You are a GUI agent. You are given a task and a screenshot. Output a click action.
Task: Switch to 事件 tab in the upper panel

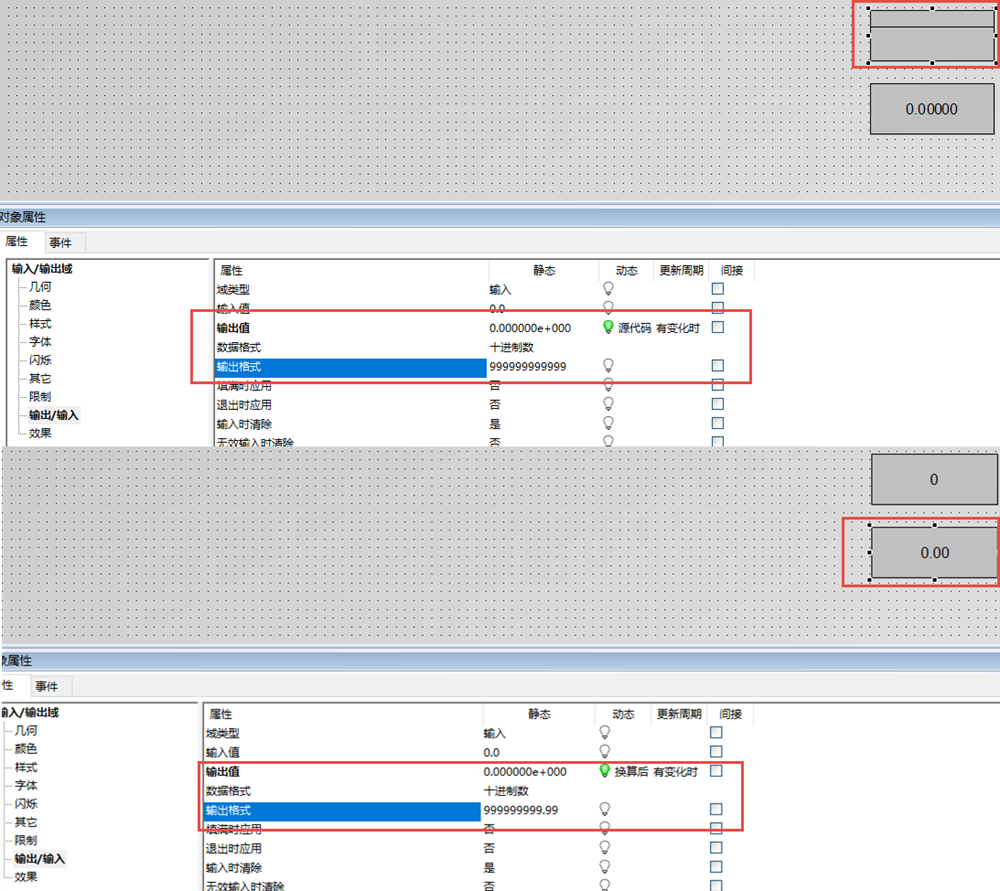(x=60, y=242)
